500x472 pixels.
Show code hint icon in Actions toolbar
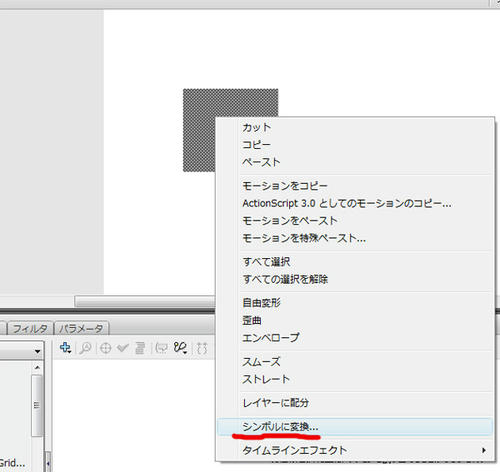point(161,348)
